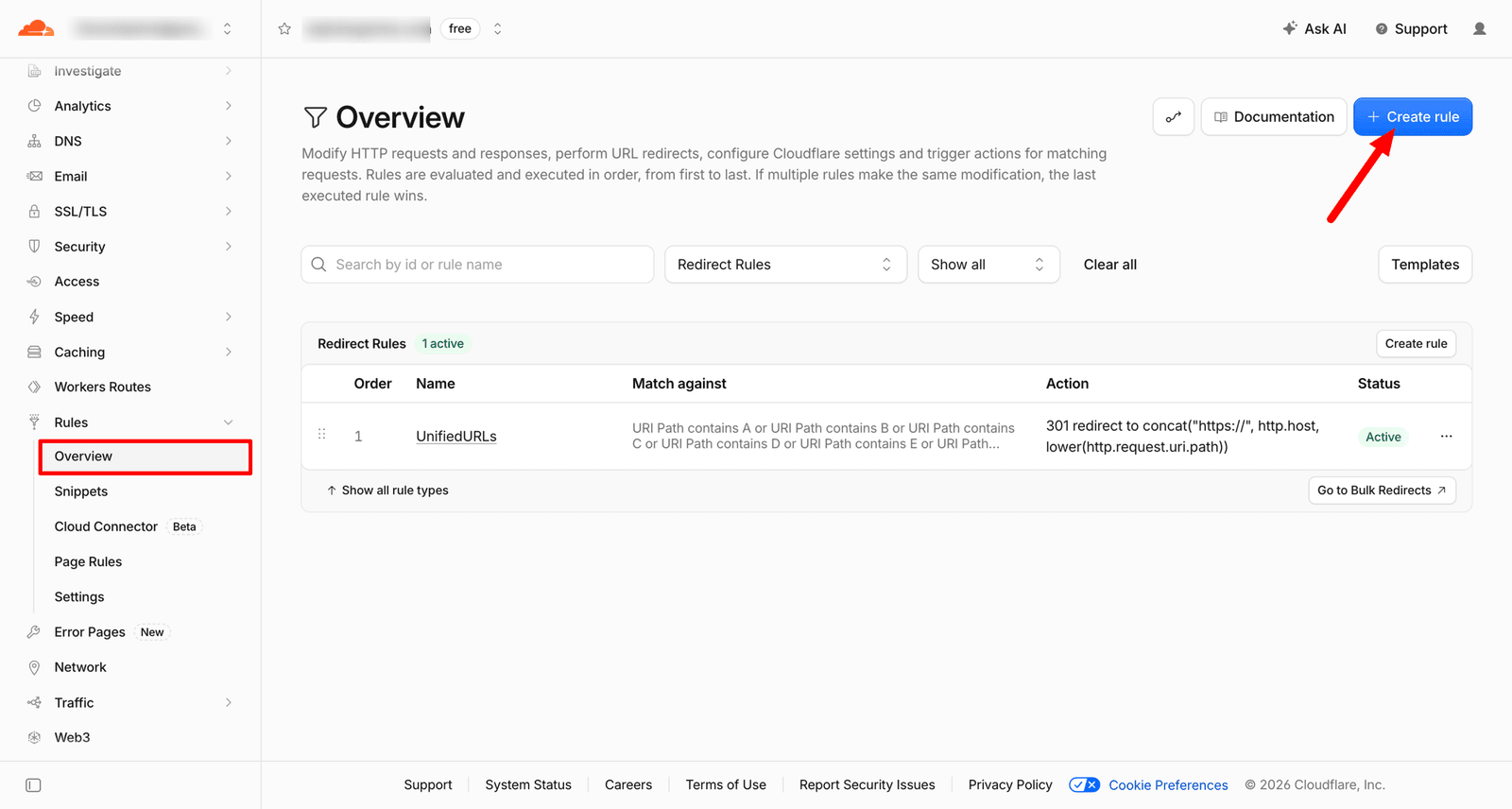The width and height of the screenshot is (1512, 809).
Task: Expand the Traffic section chevron
Action: [x=228, y=702]
